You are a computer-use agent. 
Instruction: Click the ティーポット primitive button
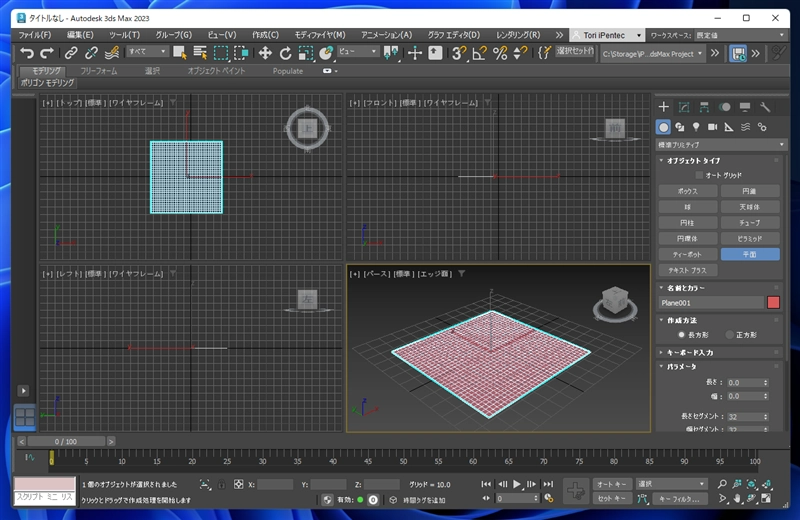pos(687,255)
